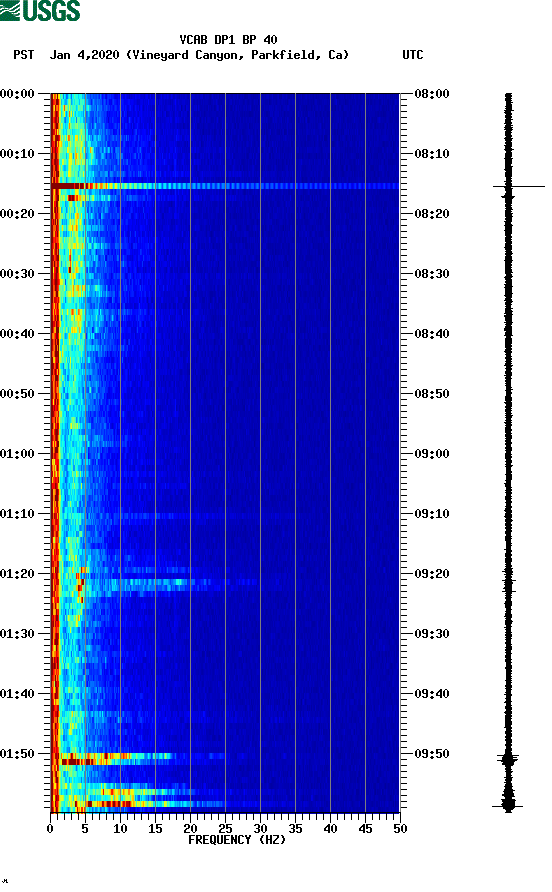Click the 'FREQUENCY (HZ)' axis title
The width and height of the screenshot is (552, 892).
click(x=237, y=840)
